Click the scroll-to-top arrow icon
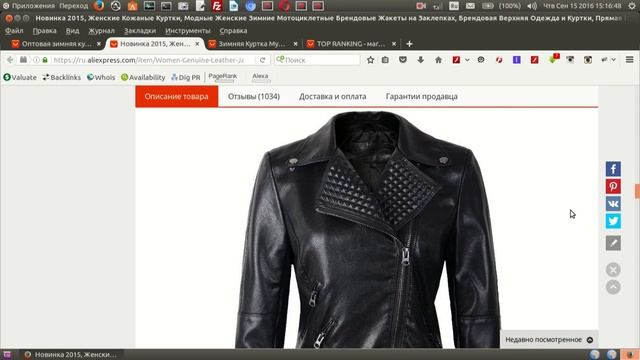640x360 pixels. pos(613,287)
